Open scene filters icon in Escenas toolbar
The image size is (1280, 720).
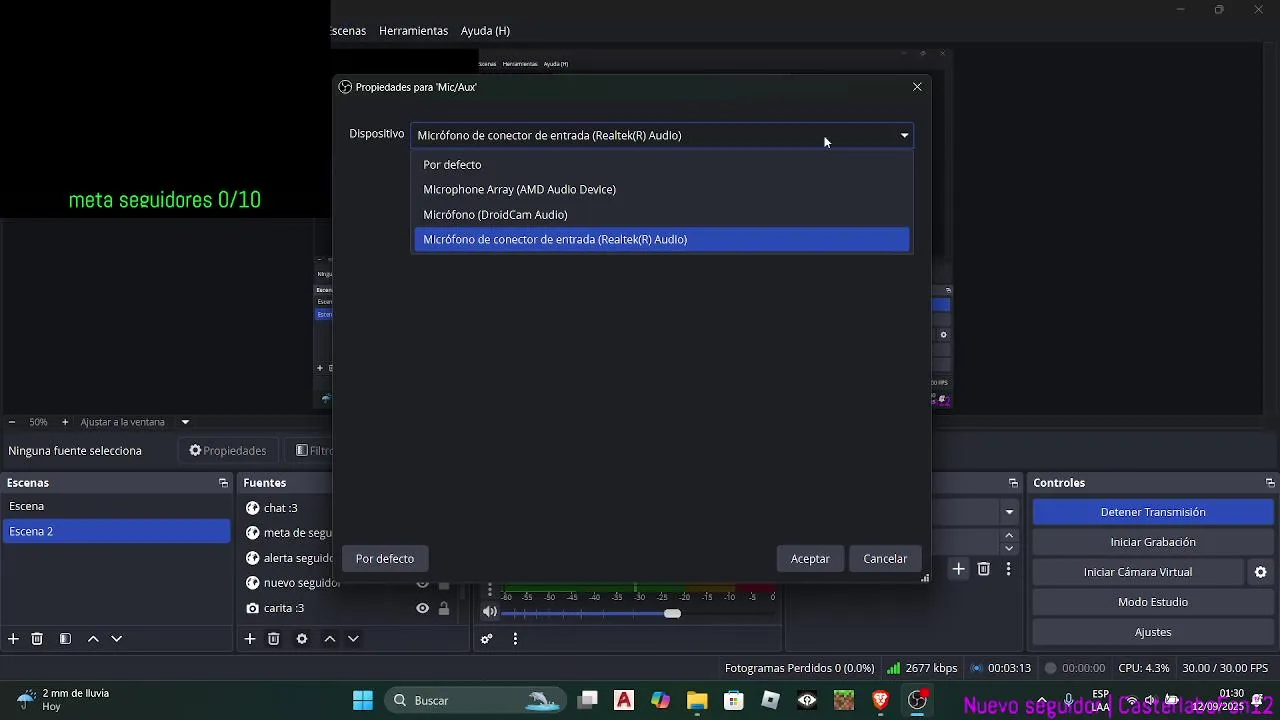point(65,639)
